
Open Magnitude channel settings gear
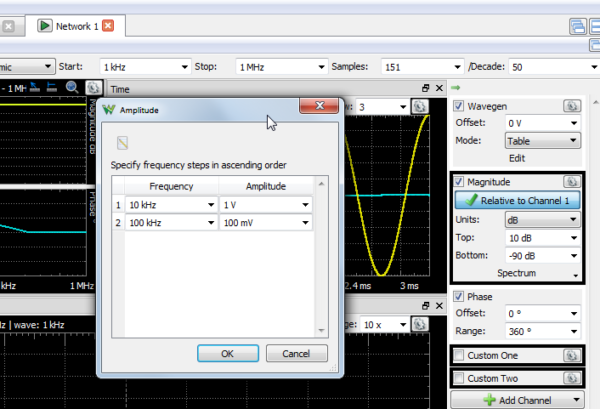point(572,182)
